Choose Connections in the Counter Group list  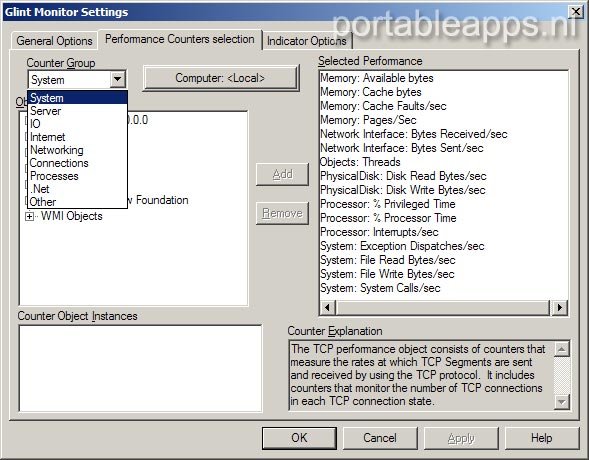tap(77, 163)
